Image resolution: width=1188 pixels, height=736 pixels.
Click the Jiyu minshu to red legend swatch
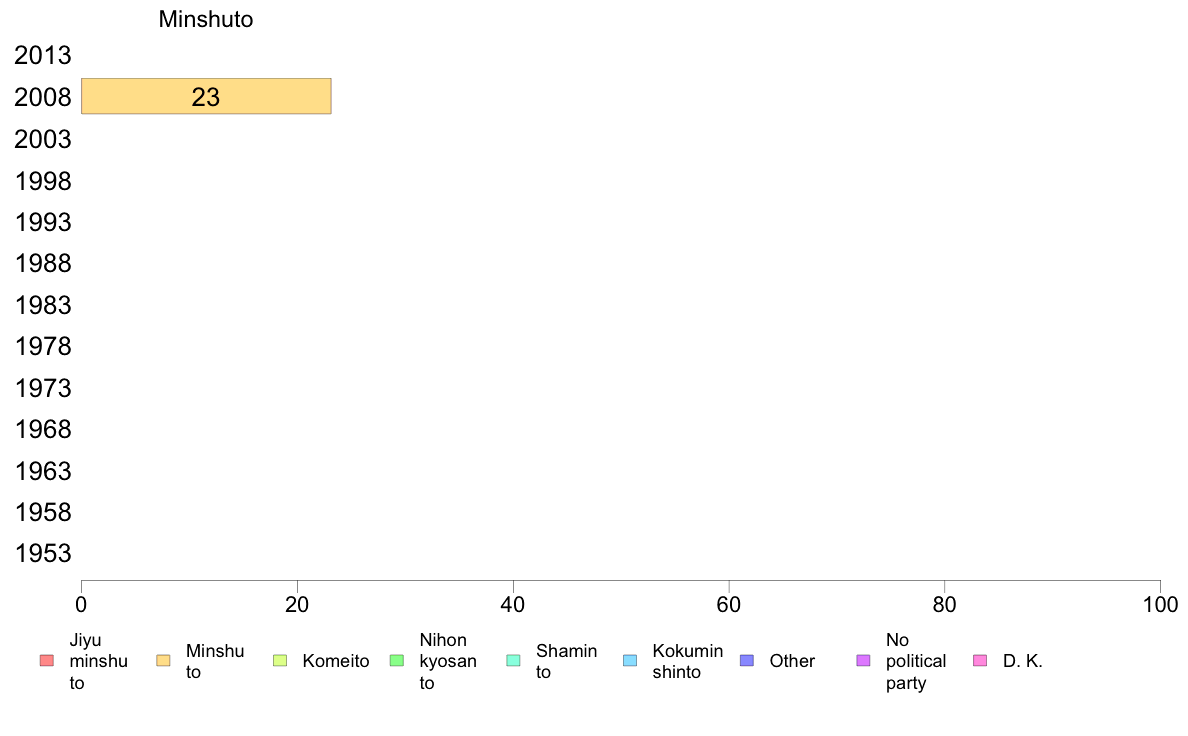coord(47,661)
